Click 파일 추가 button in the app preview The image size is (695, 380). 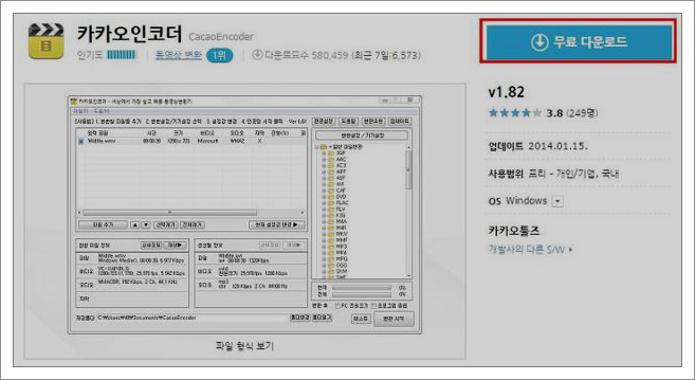click(x=103, y=225)
